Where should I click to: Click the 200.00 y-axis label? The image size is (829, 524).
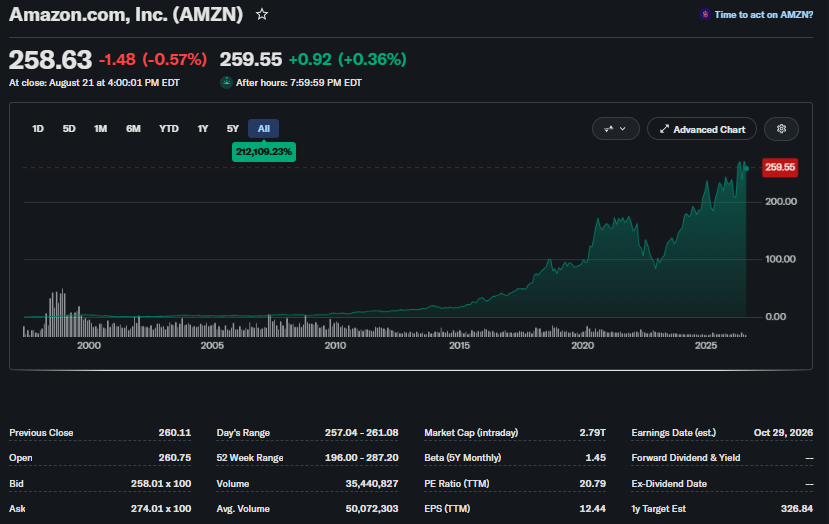coord(781,201)
